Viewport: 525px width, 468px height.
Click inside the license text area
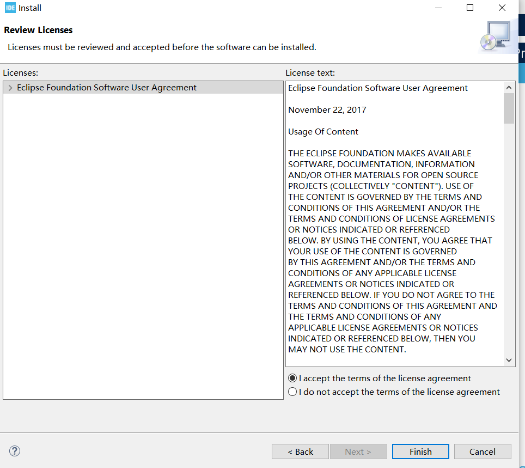[x=395, y=224]
